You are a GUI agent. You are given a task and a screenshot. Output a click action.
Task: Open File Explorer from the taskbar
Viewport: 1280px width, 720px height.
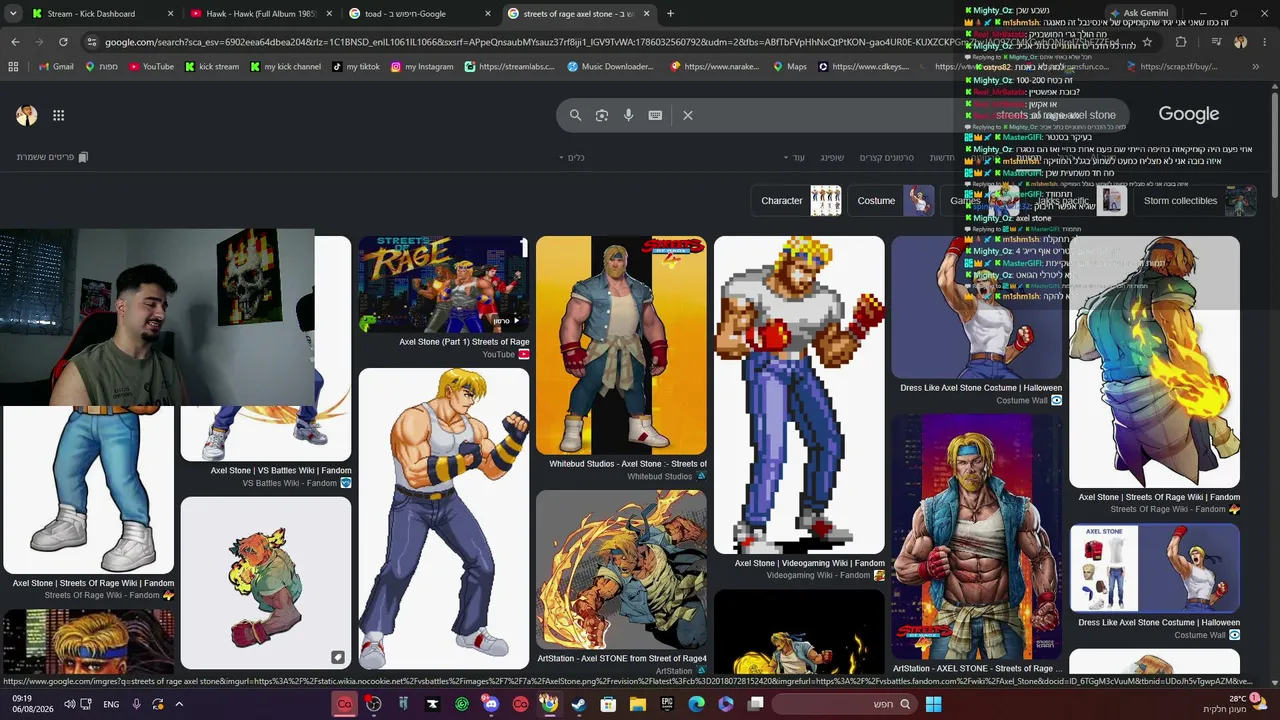pos(637,704)
